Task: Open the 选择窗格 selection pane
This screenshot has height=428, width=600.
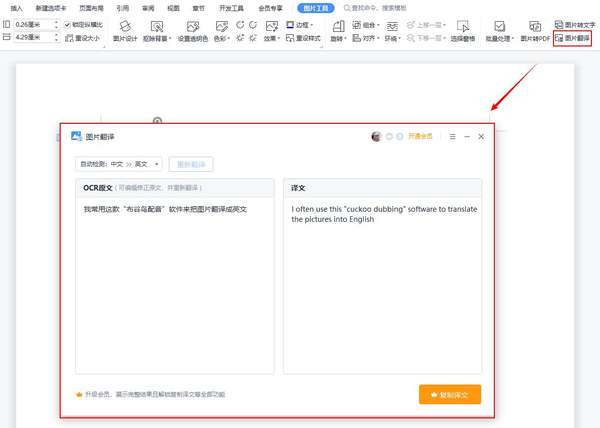Action: 463,30
